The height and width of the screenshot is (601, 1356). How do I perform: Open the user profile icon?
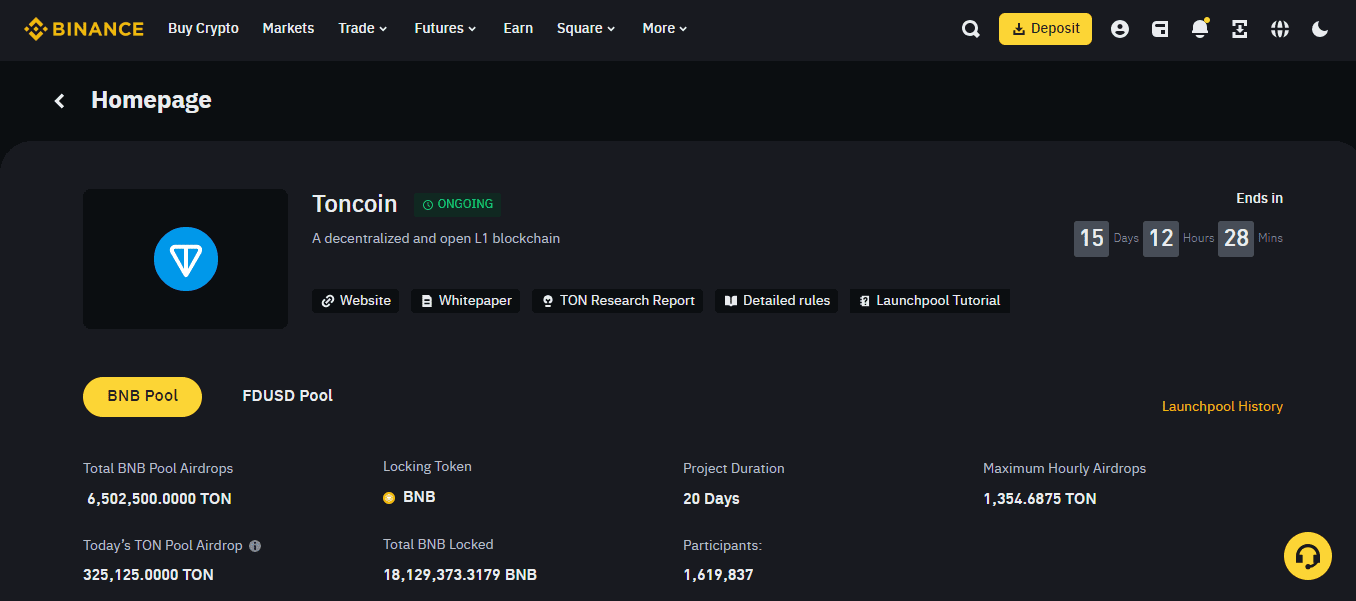(1120, 29)
